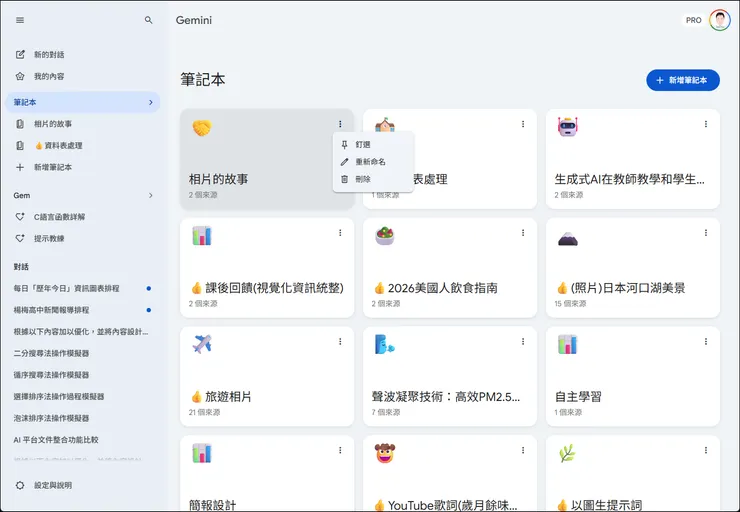The width and height of the screenshot is (740, 512).
Task: Click the bar chart emoji on 自主學習 card
Action: click(568, 344)
